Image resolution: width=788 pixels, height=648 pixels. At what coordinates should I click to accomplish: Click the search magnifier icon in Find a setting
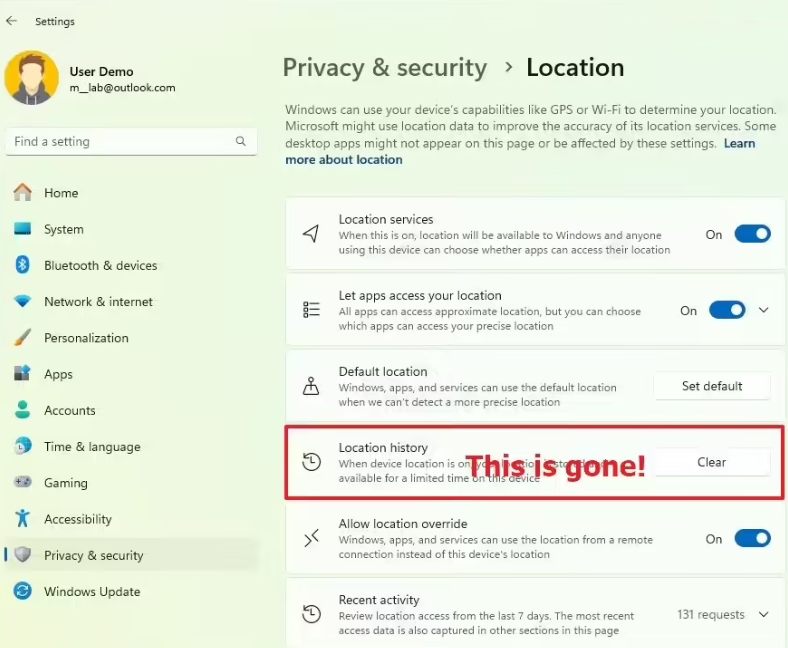pyautogui.click(x=241, y=141)
